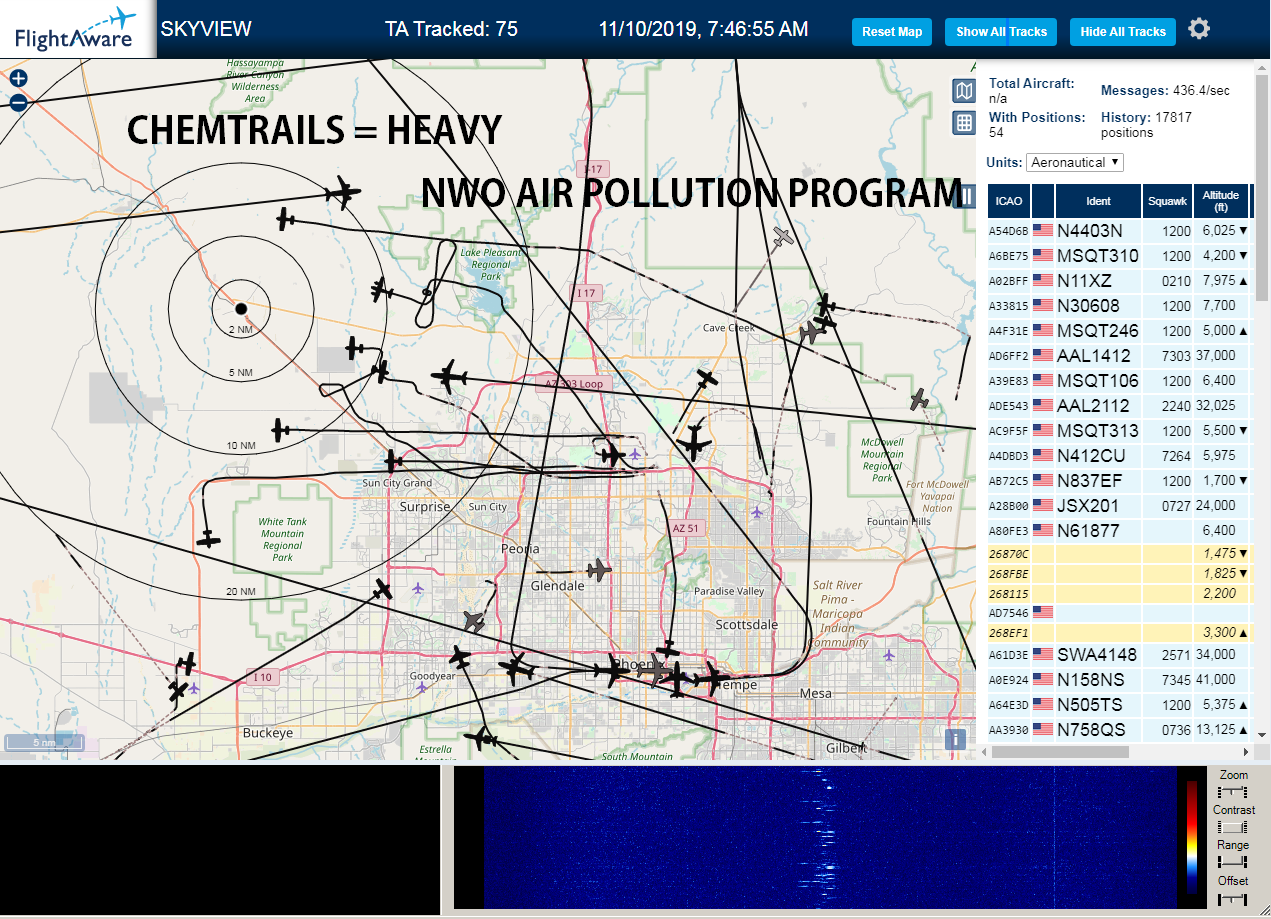Select aircraft icon left of AZ 303 Loop label
Viewport: 1271px width, 919px height.
click(450, 377)
